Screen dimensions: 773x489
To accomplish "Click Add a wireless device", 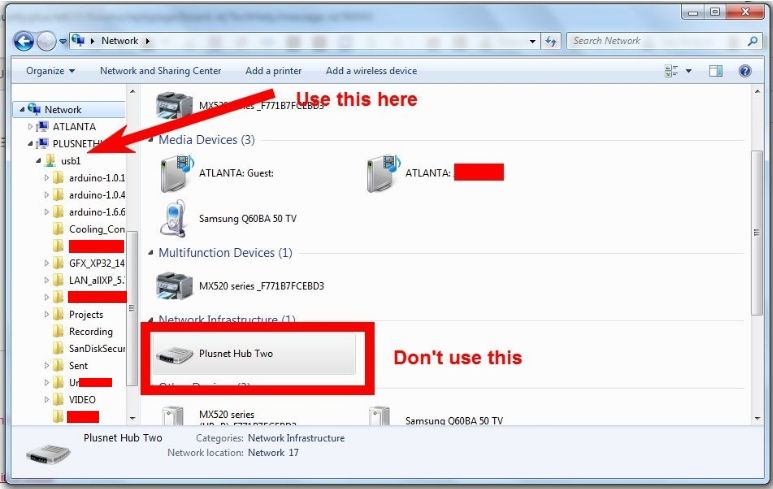I will coord(371,71).
